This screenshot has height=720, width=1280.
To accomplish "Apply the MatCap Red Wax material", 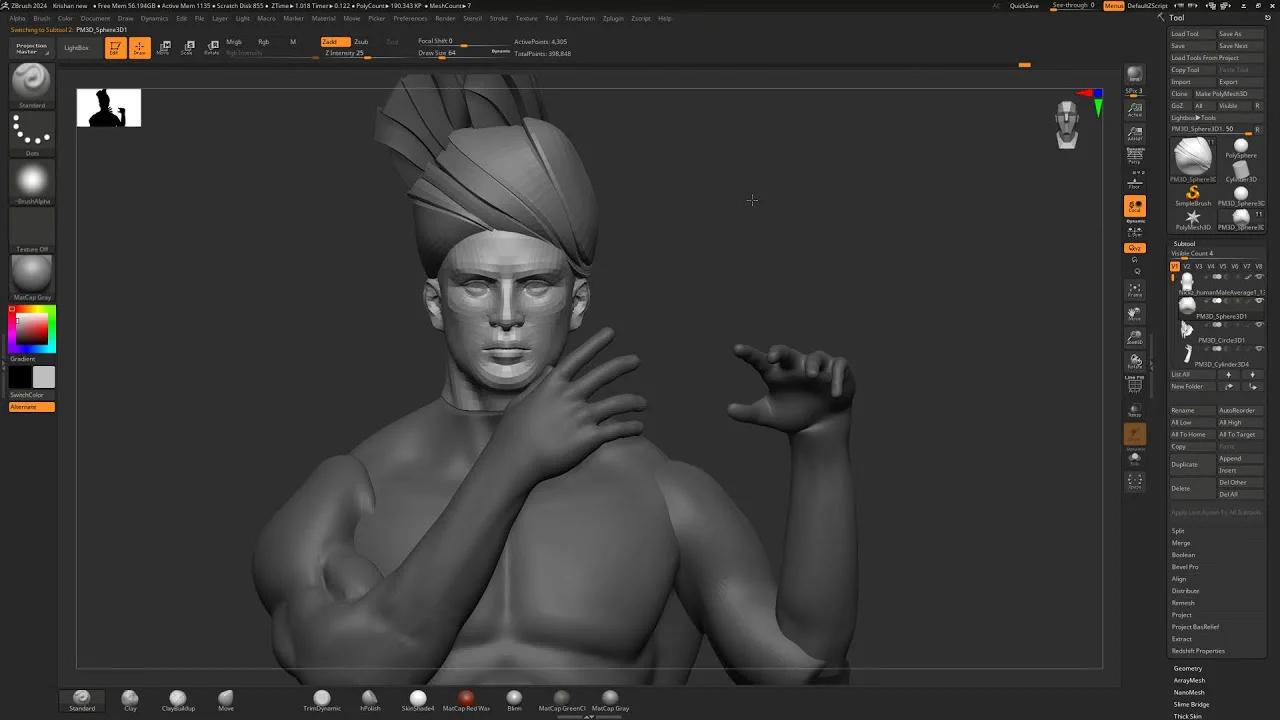I will pos(466,700).
